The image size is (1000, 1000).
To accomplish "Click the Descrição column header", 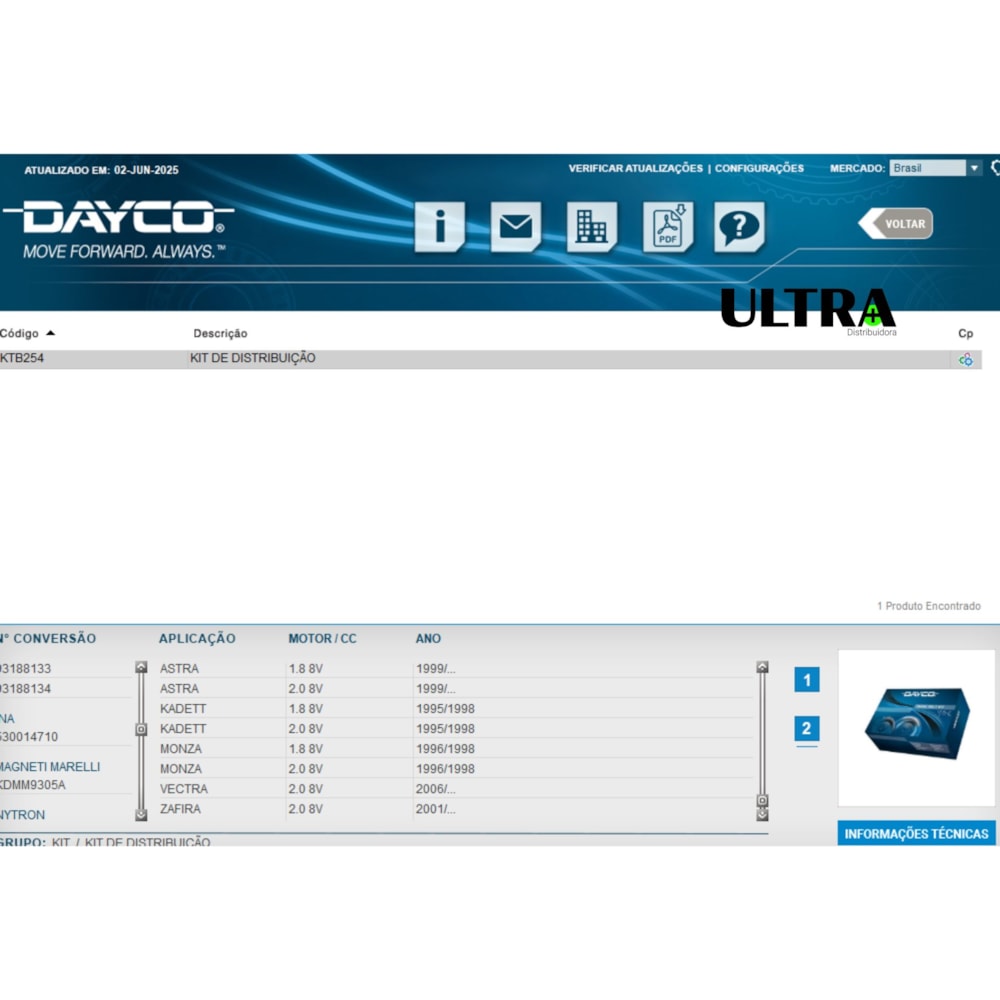I will pyautogui.click(x=220, y=334).
